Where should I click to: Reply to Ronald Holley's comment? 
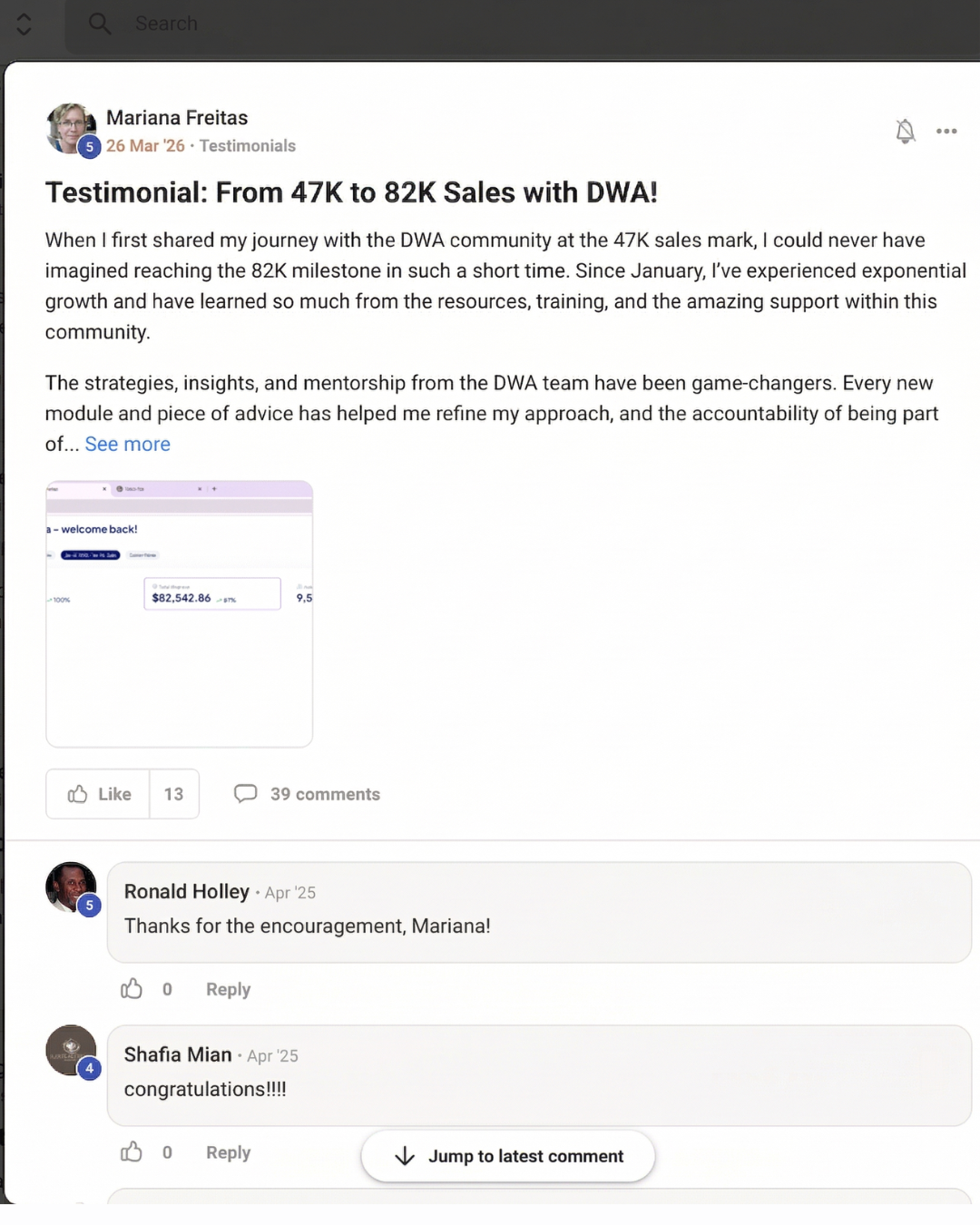click(x=228, y=989)
